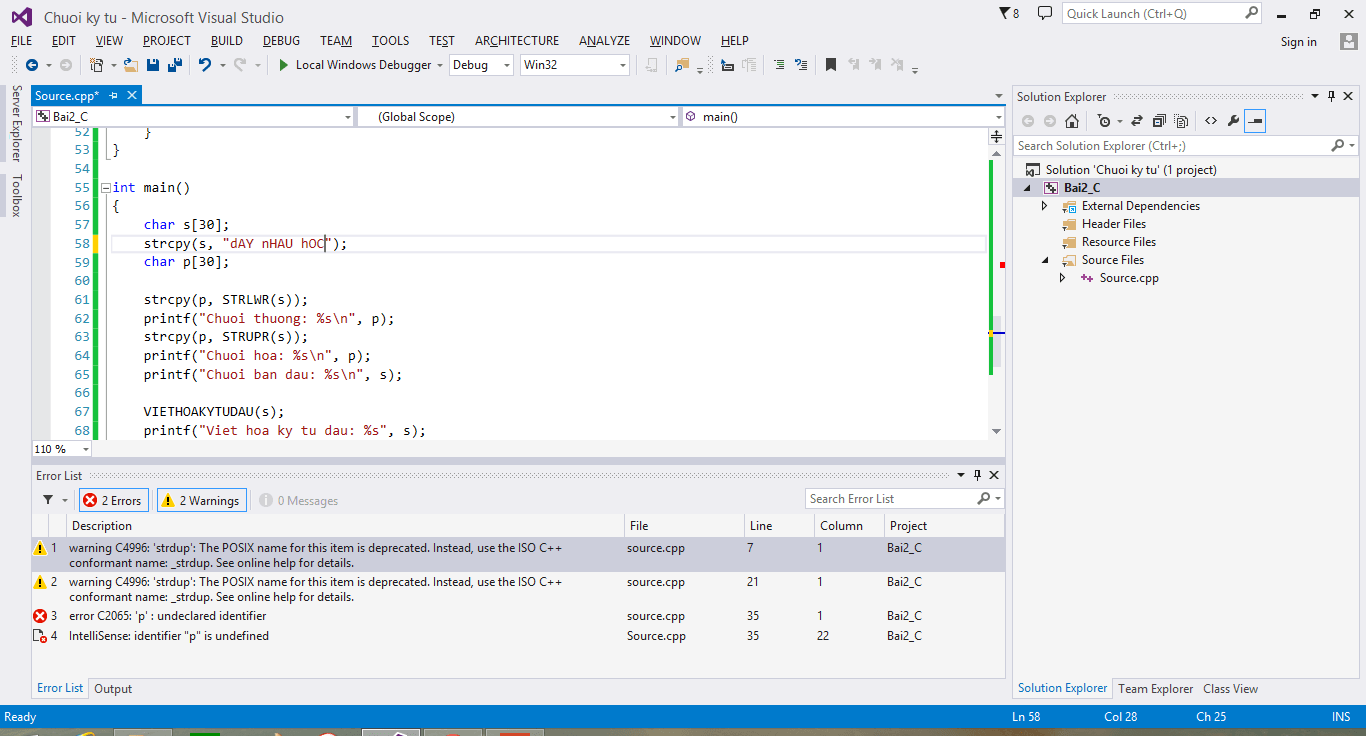Toggle the 0 Messages filter
This screenshot has height=736, width=1366.
[299, 500]
